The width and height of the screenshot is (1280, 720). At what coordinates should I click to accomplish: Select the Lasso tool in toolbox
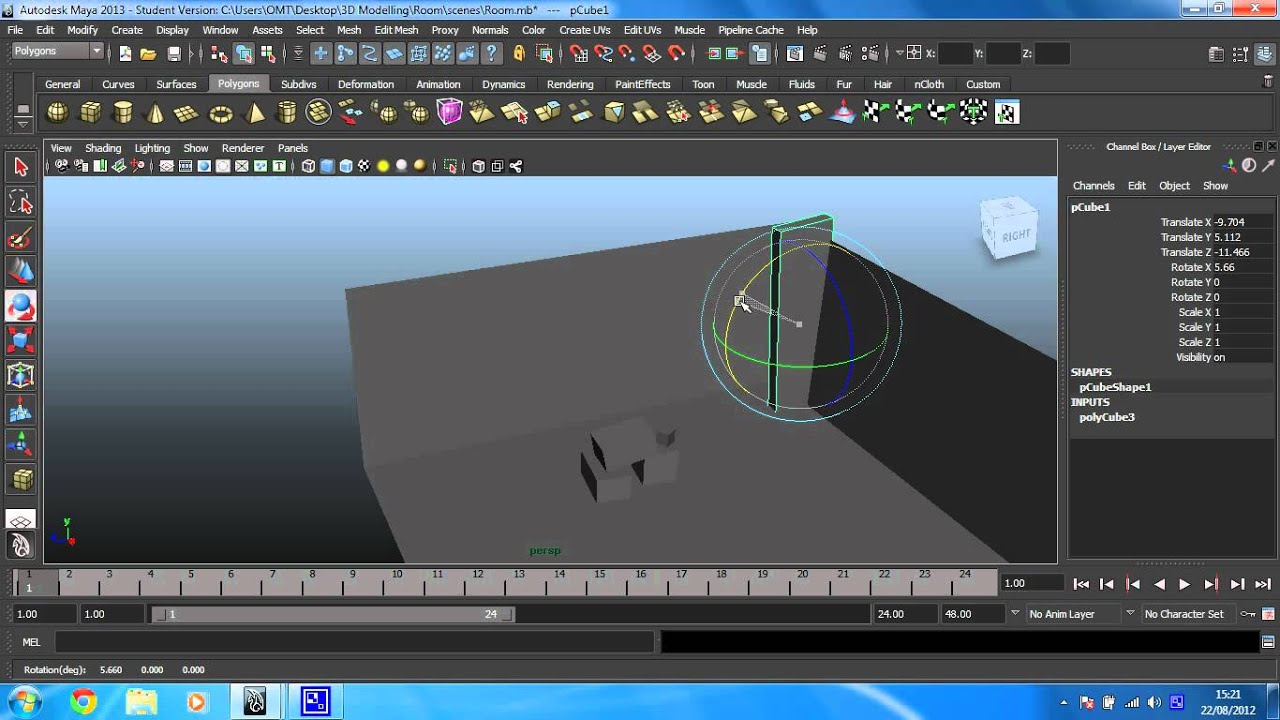[x=21, y=203]
